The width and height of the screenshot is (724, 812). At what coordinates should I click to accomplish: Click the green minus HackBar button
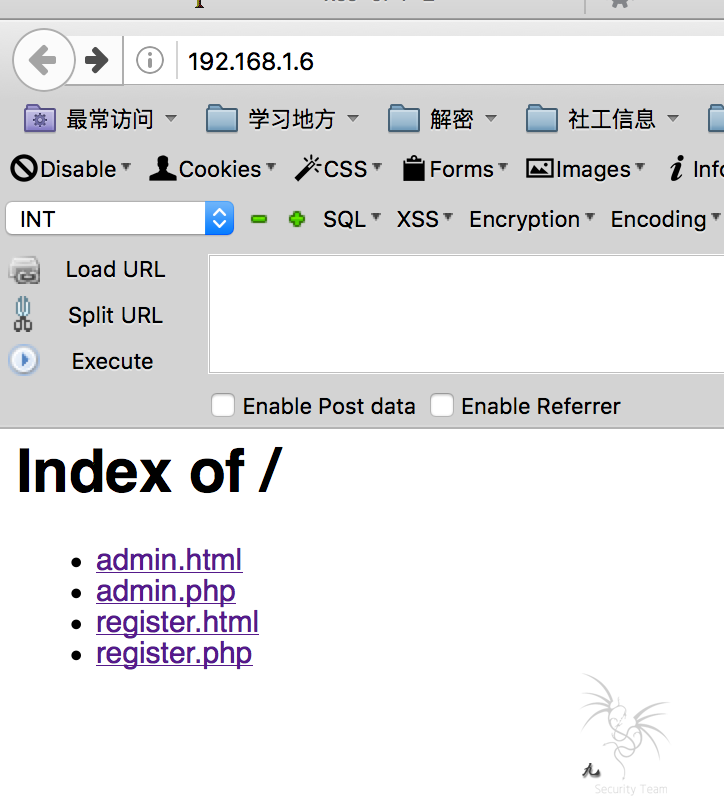tap(259, 220)
